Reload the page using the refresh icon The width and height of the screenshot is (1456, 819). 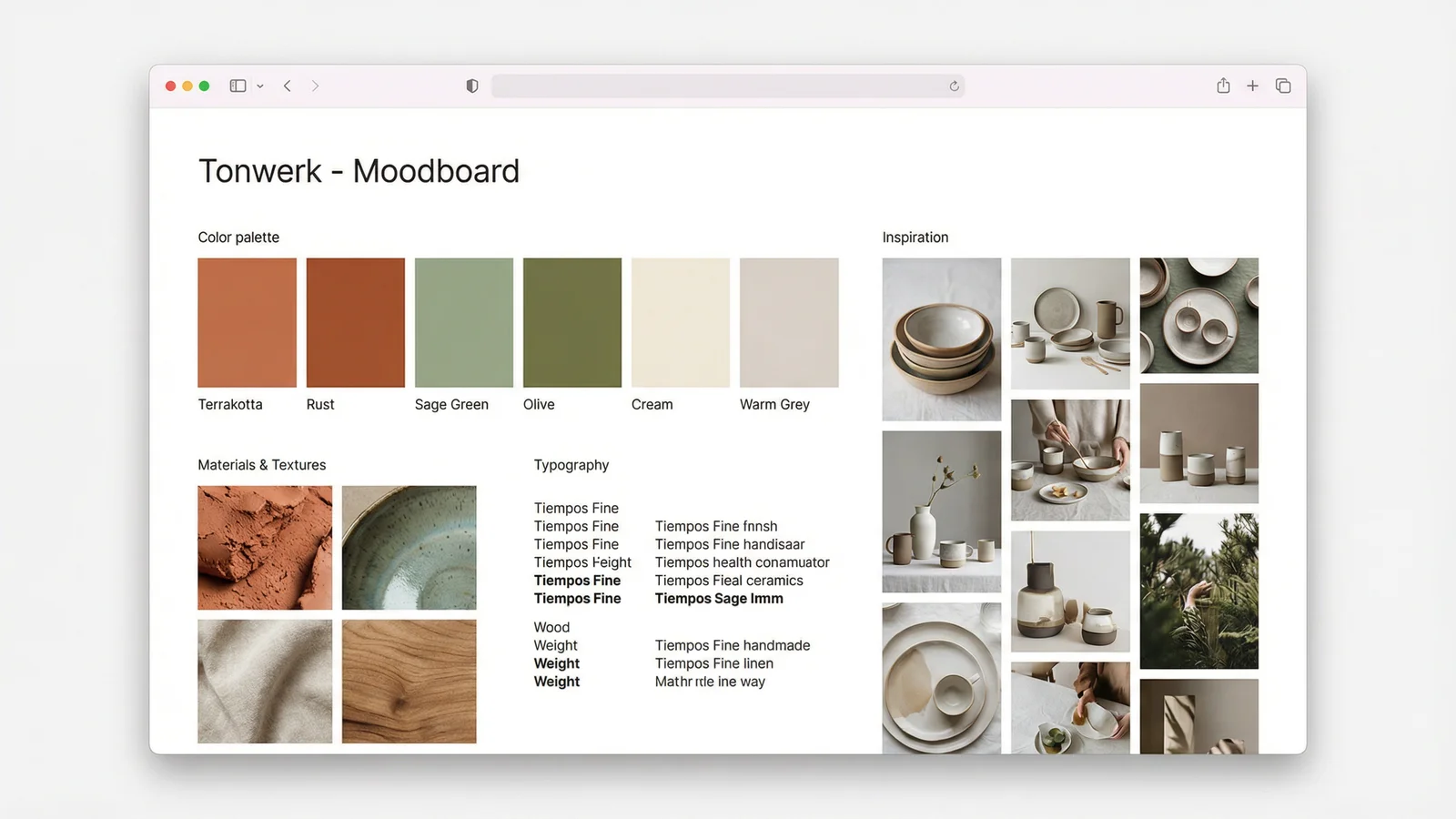pos(953,86)
